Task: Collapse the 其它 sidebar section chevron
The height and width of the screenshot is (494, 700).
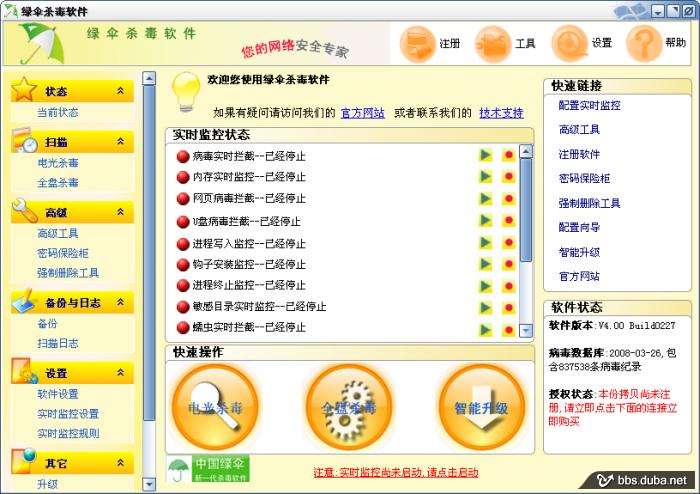Action: 121,463
